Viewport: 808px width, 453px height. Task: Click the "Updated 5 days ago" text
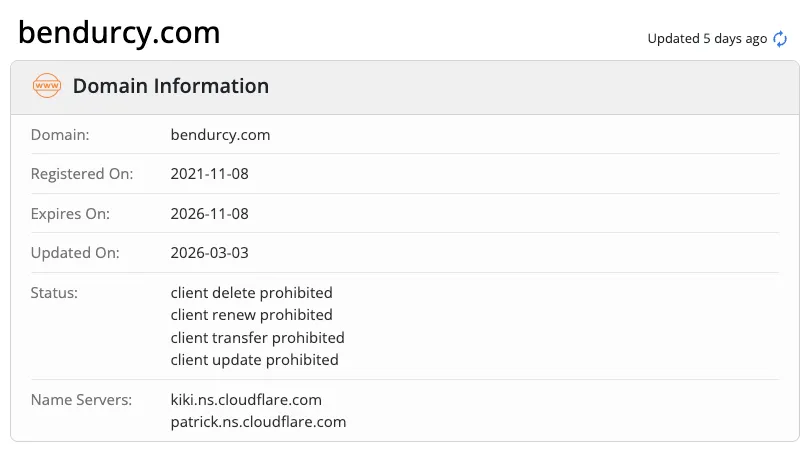tap(707, 39)
